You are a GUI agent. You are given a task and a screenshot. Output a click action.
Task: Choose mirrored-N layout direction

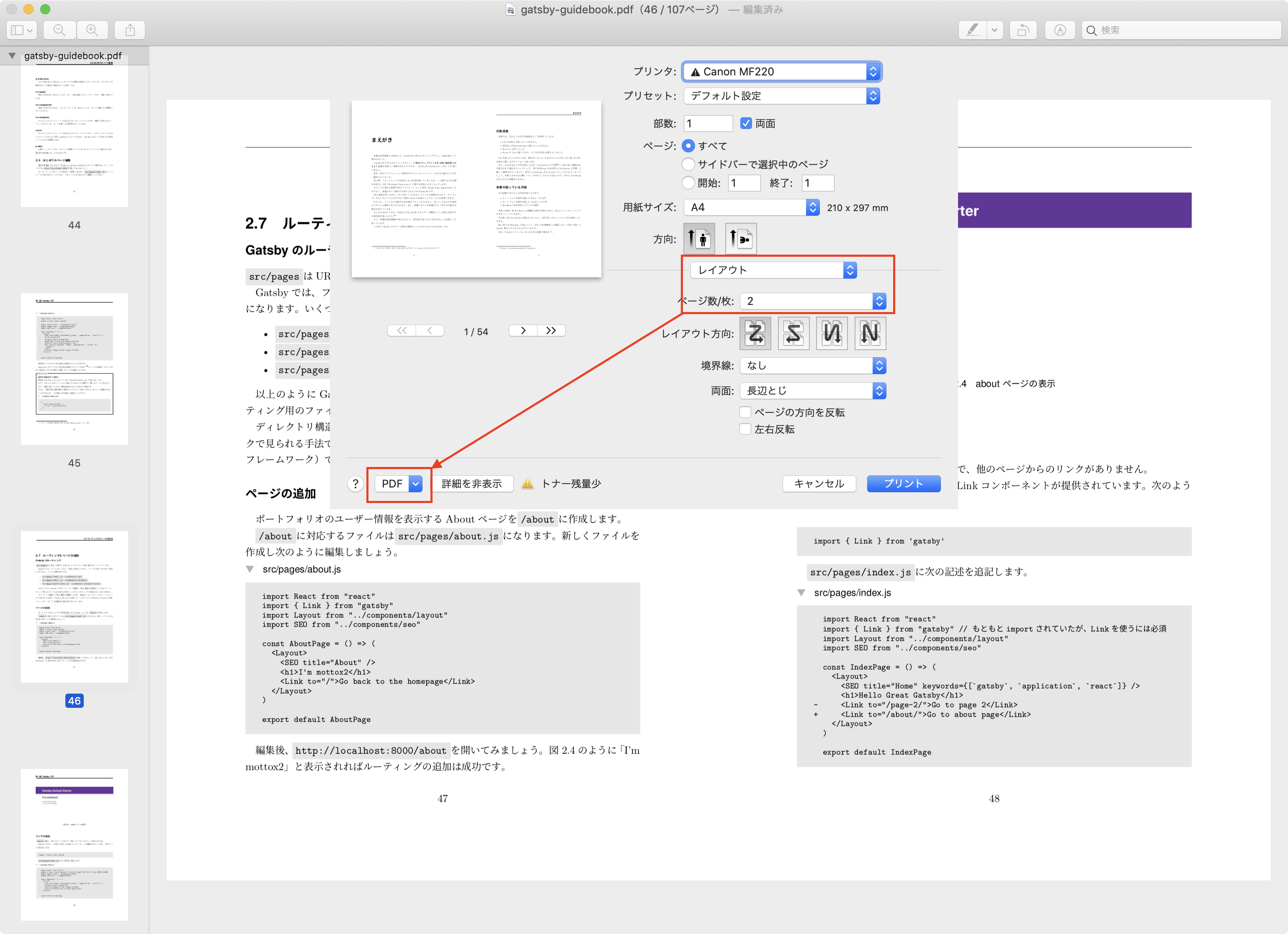click(832, 333)
